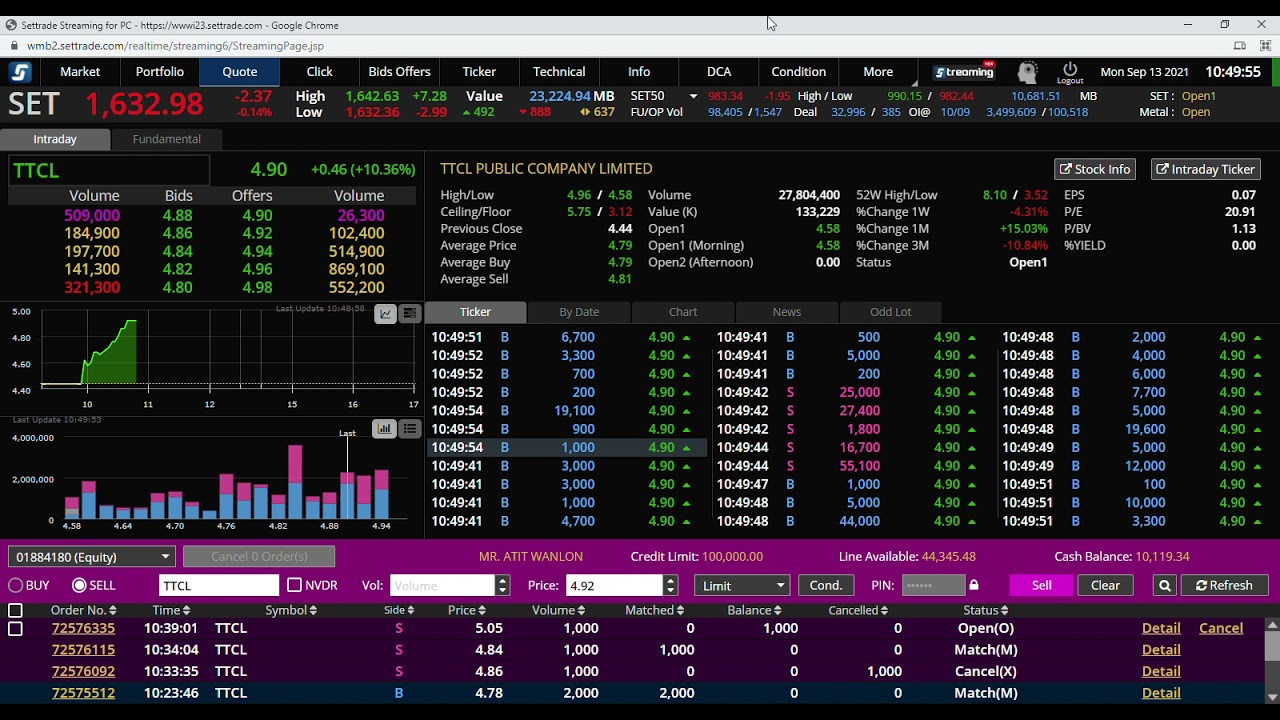Click the Logout power icon
Screen dimensions: 1280x720
pos(1070,72)
